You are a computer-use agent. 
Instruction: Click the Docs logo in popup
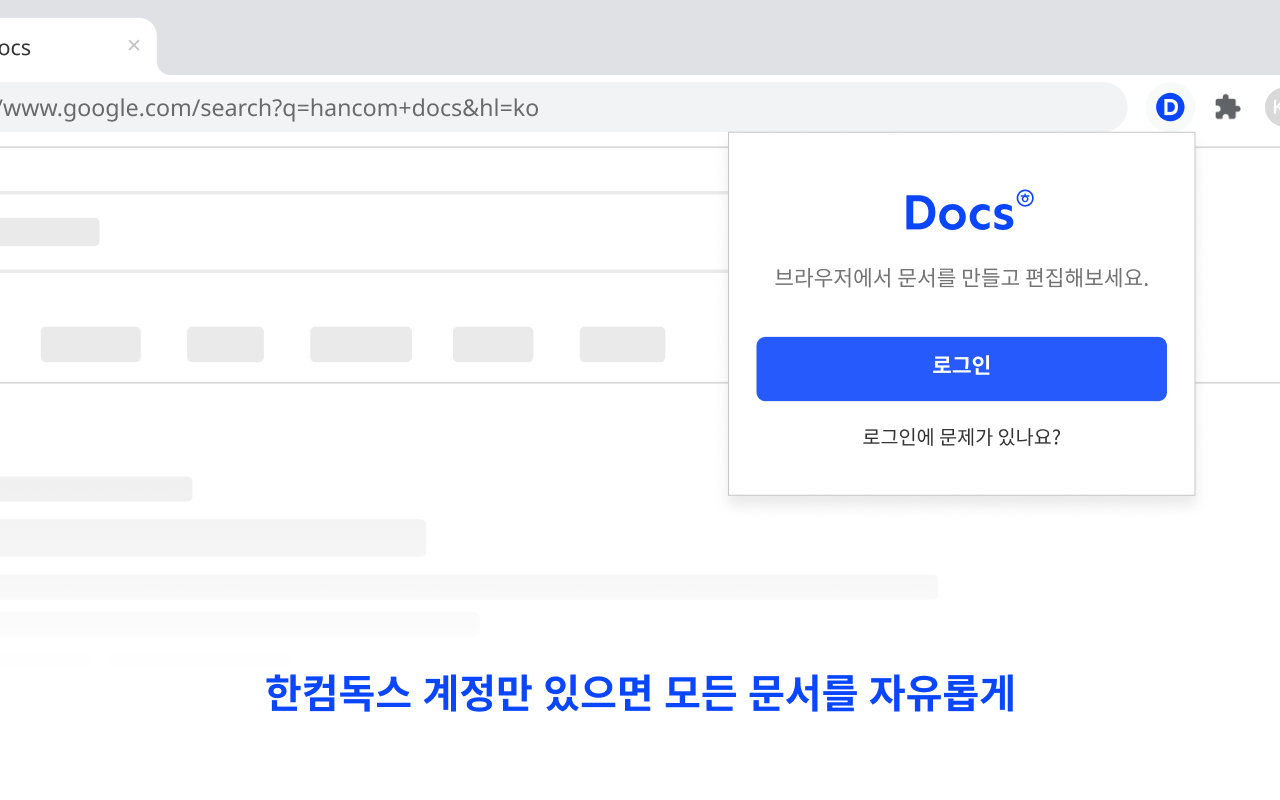pyautogui.click(x=968, y=211)
